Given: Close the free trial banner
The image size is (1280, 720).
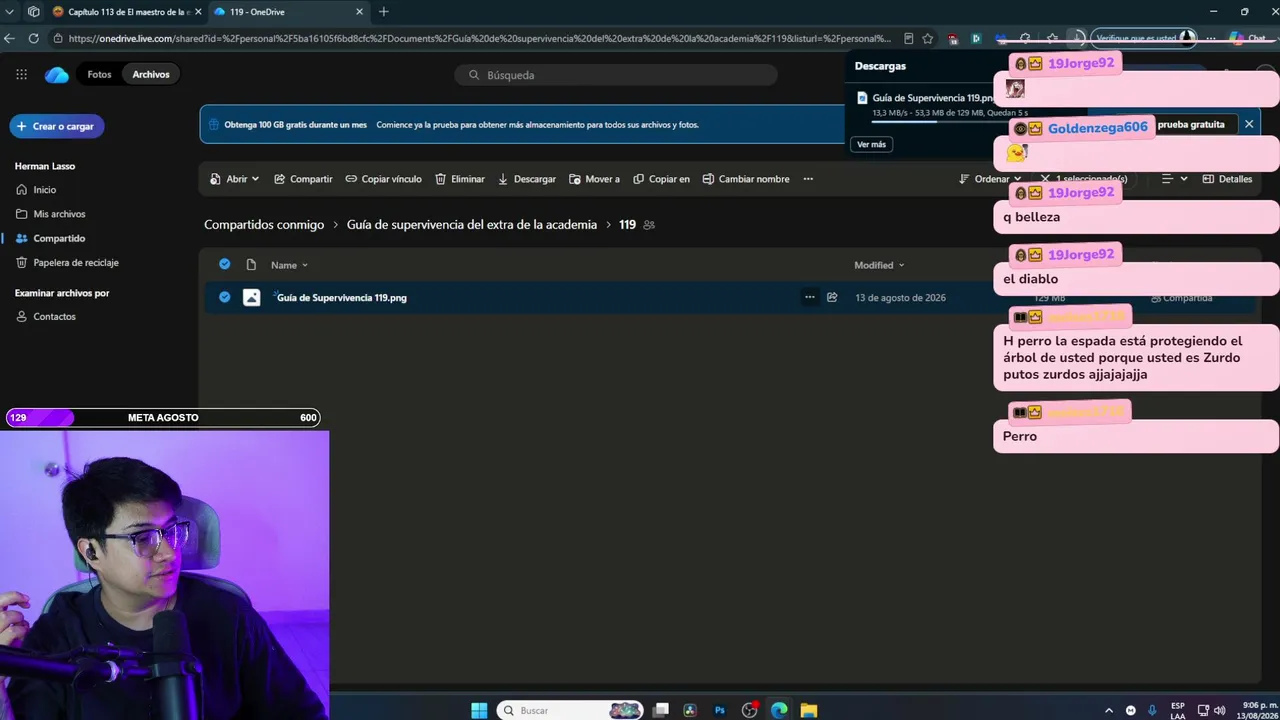Looking at the screenshot, I should click(1248, 124).
